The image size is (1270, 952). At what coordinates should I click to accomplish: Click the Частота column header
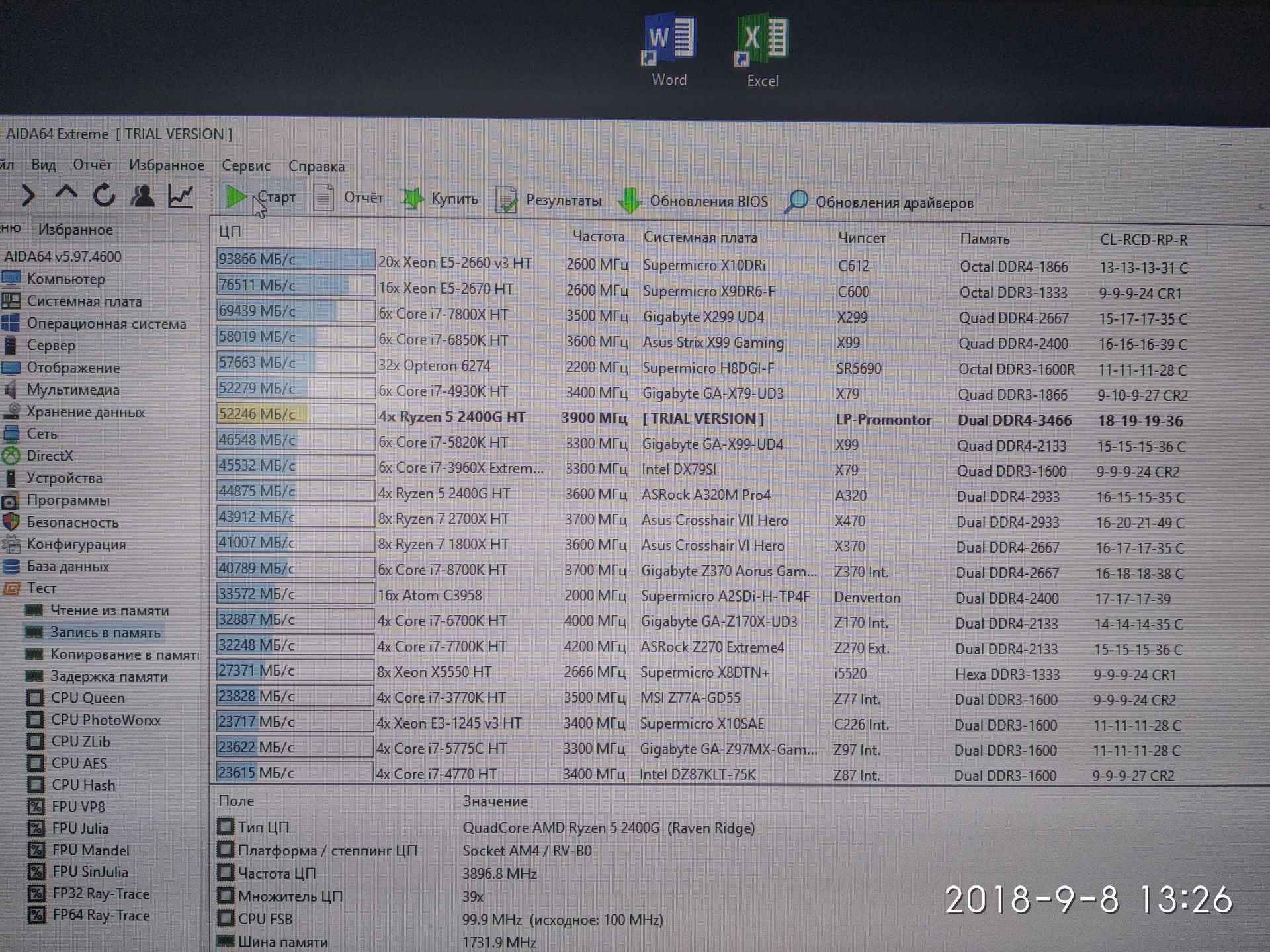(597, 236)
